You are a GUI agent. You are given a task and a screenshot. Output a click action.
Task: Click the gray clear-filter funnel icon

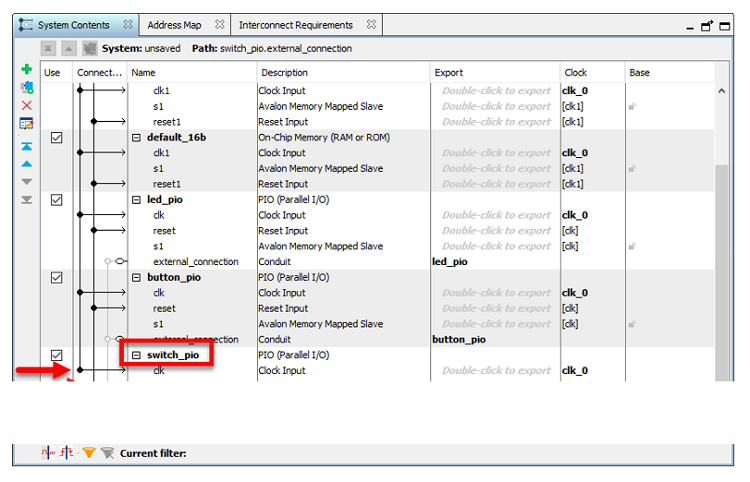click(x=108, y=452)
